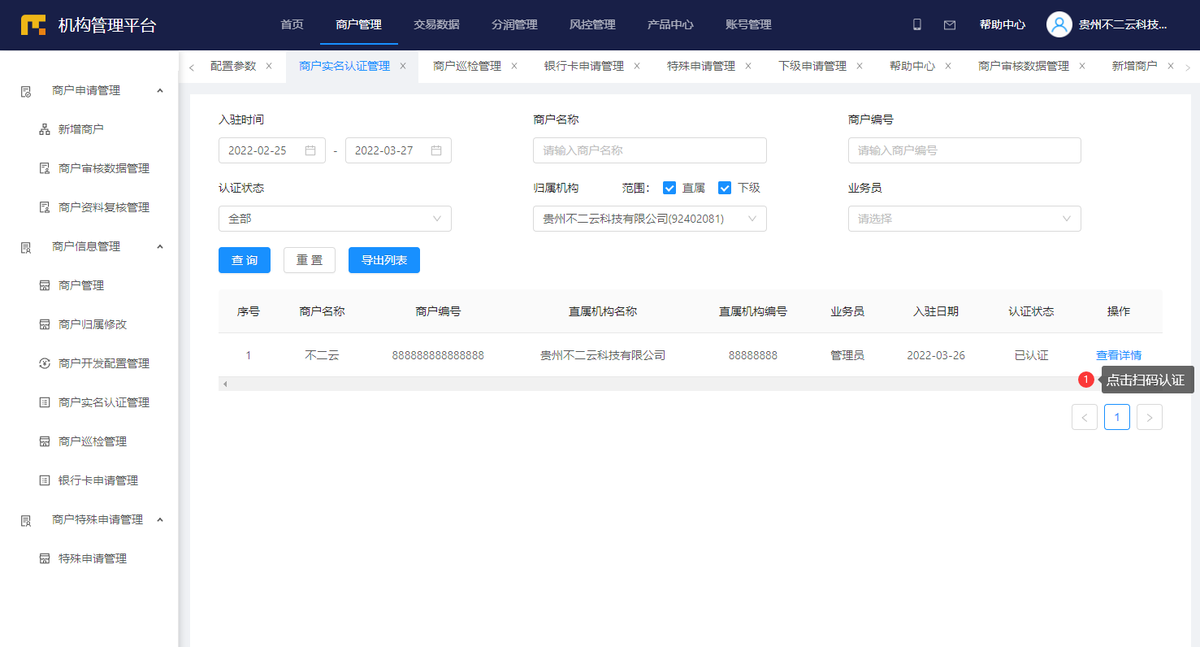
Task: Close the 商户实名认证管理 tab
Action: tap(403, 66)
